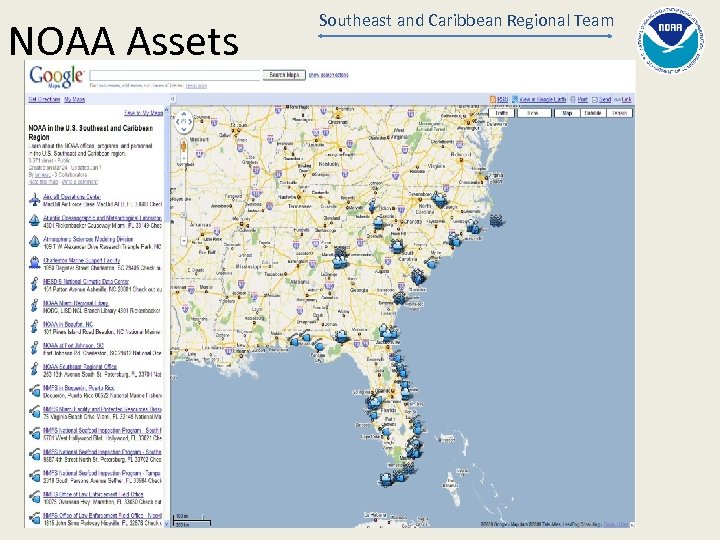Switch to the Terrain view tab
This screenshot has width=720, height=540.
(619, 113)
